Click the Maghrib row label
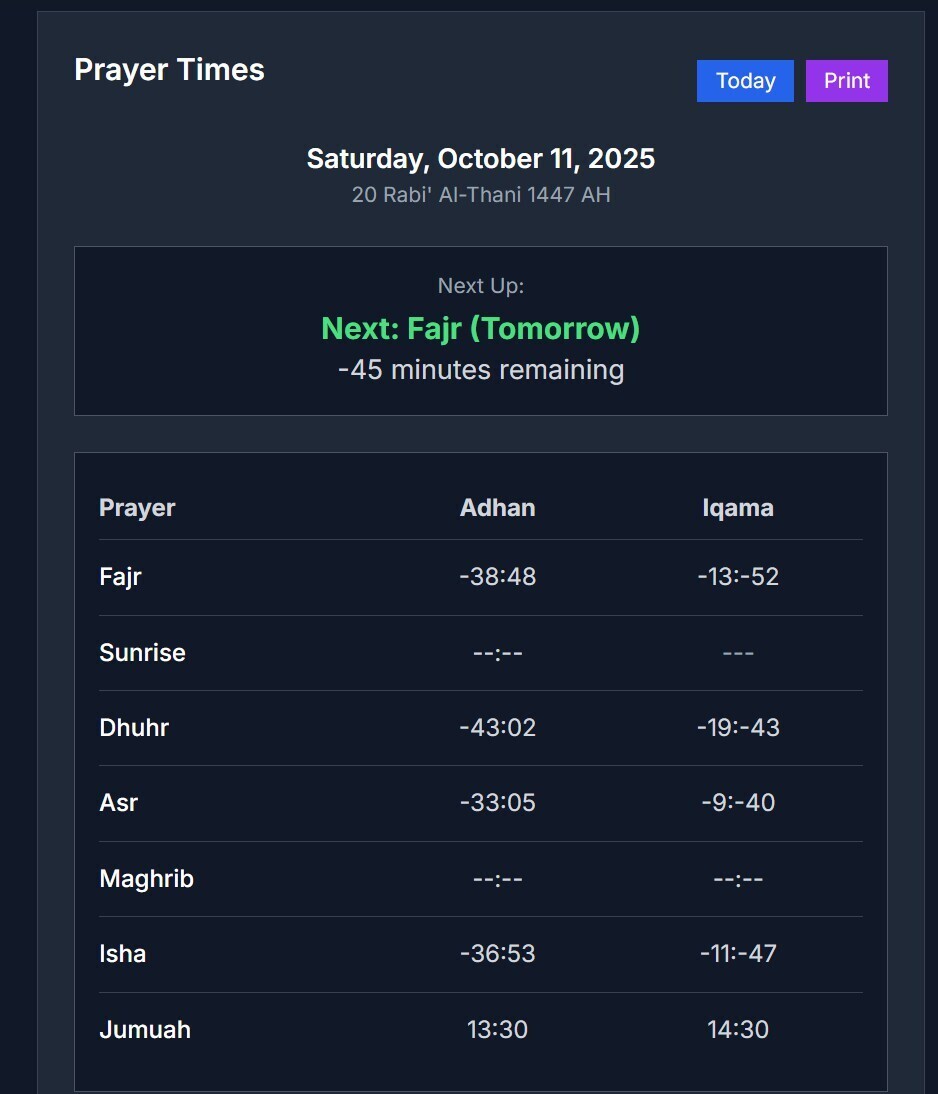Viewport: 938px width, 1094px height. (146, 879)
